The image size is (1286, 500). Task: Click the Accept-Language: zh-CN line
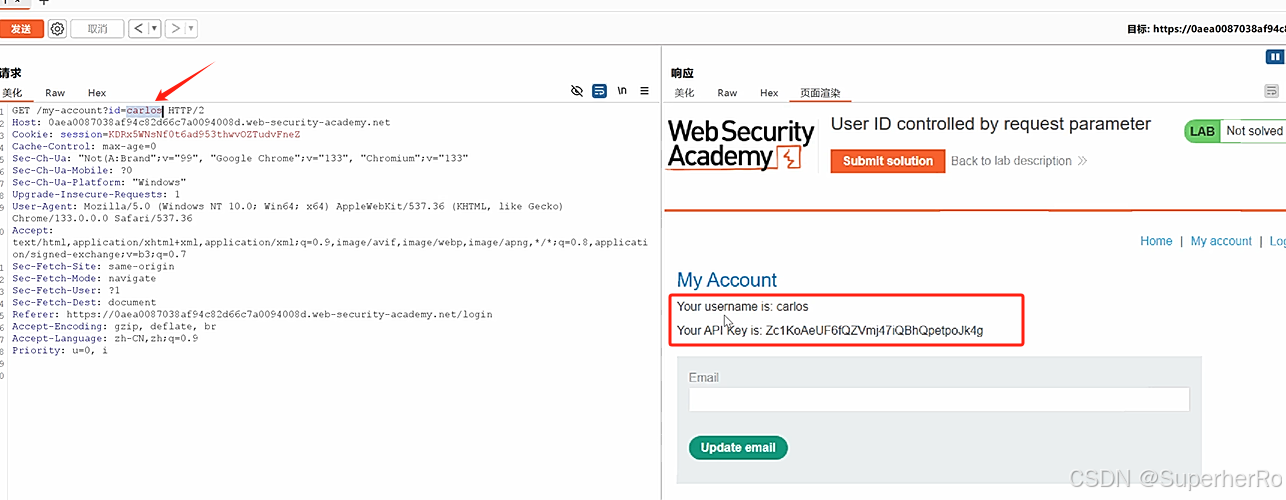coord(105,338)
